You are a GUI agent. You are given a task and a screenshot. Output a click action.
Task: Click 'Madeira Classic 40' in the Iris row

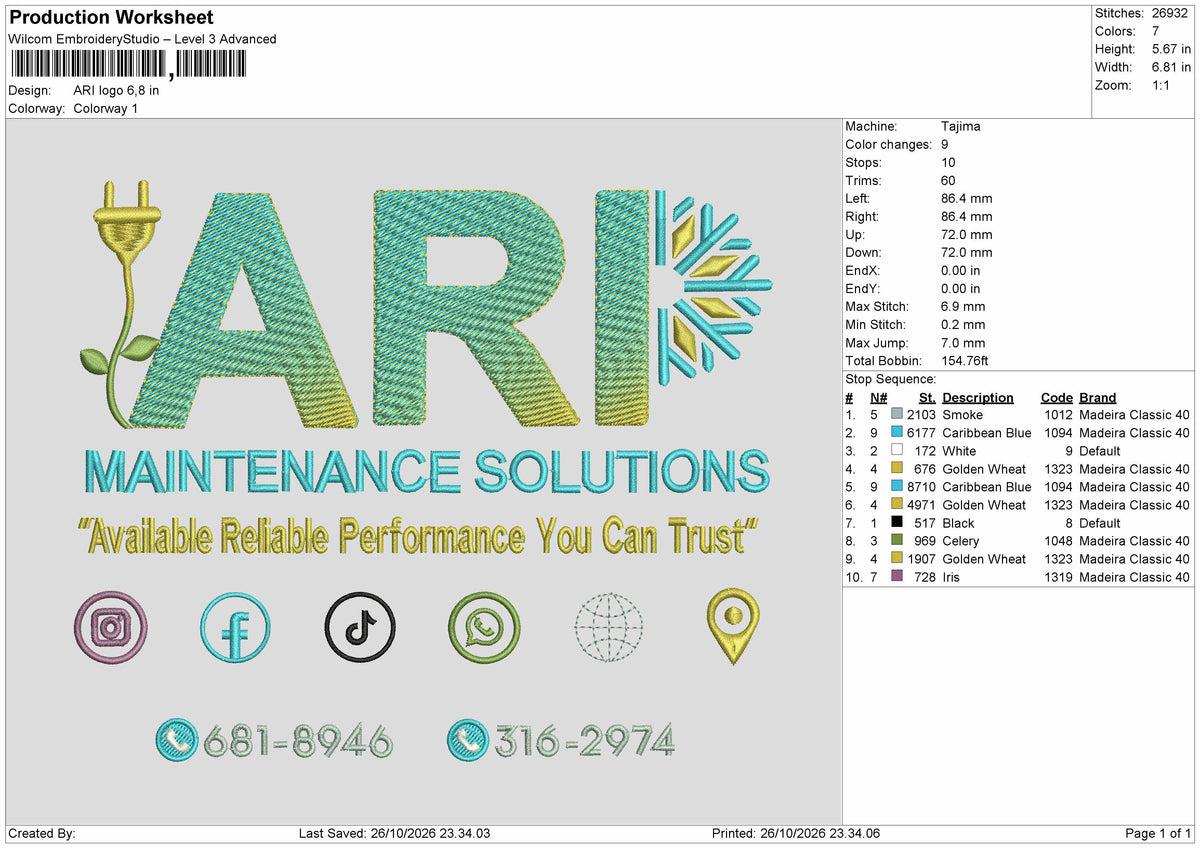tap(1135, 577)
